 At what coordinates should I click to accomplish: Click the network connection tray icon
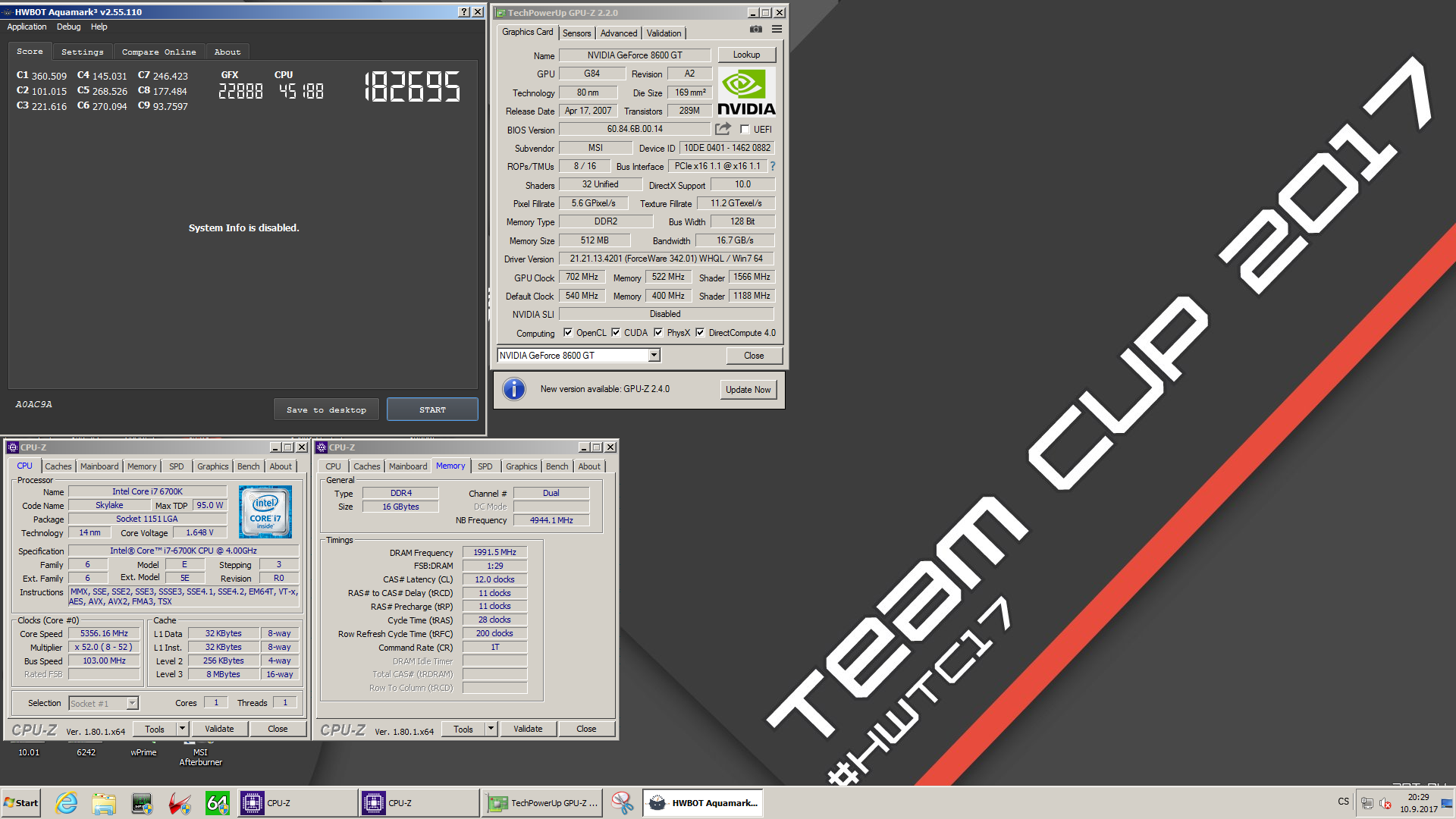(x=1367, y=803)
